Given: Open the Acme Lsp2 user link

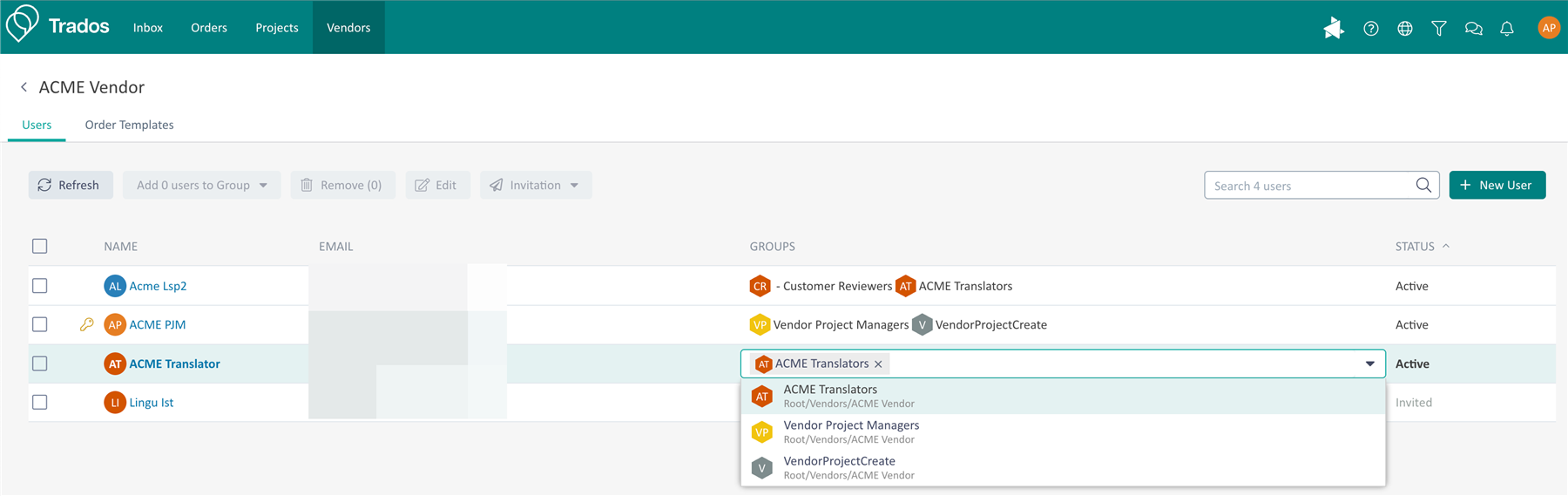Looking at the screenshot, I should [158, 286].
